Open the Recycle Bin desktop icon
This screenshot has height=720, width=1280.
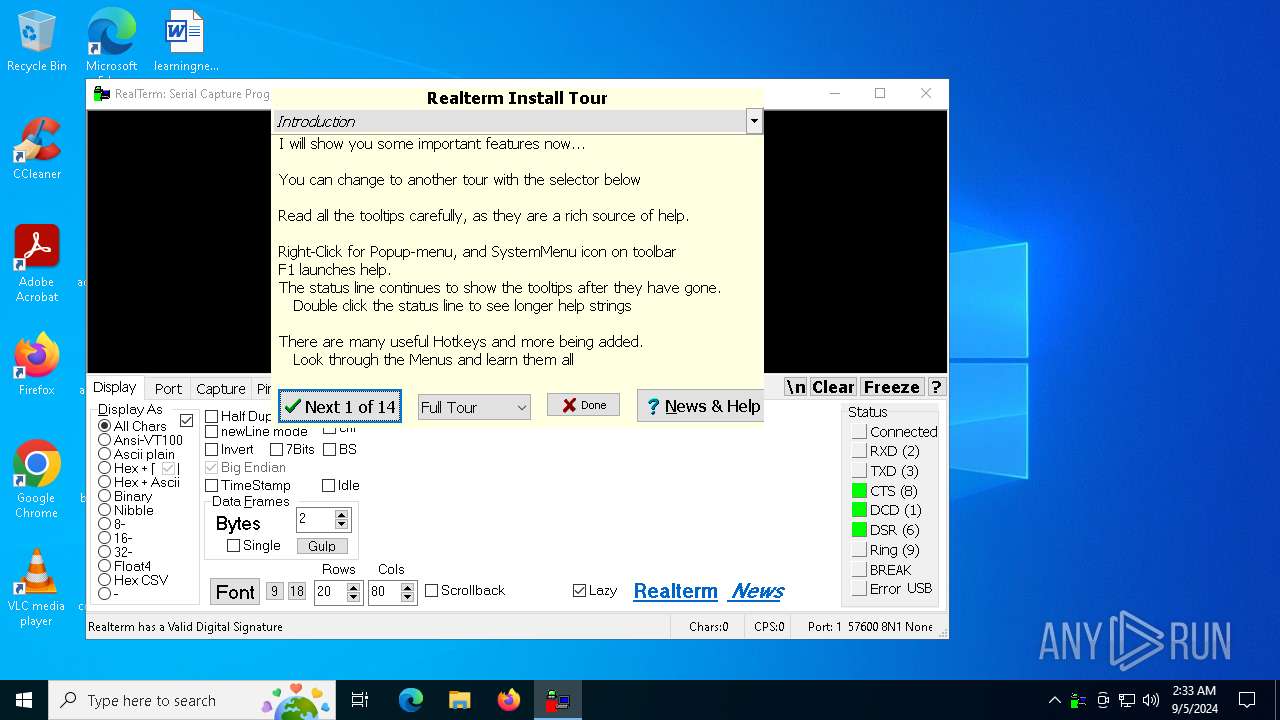coord(37,42)
